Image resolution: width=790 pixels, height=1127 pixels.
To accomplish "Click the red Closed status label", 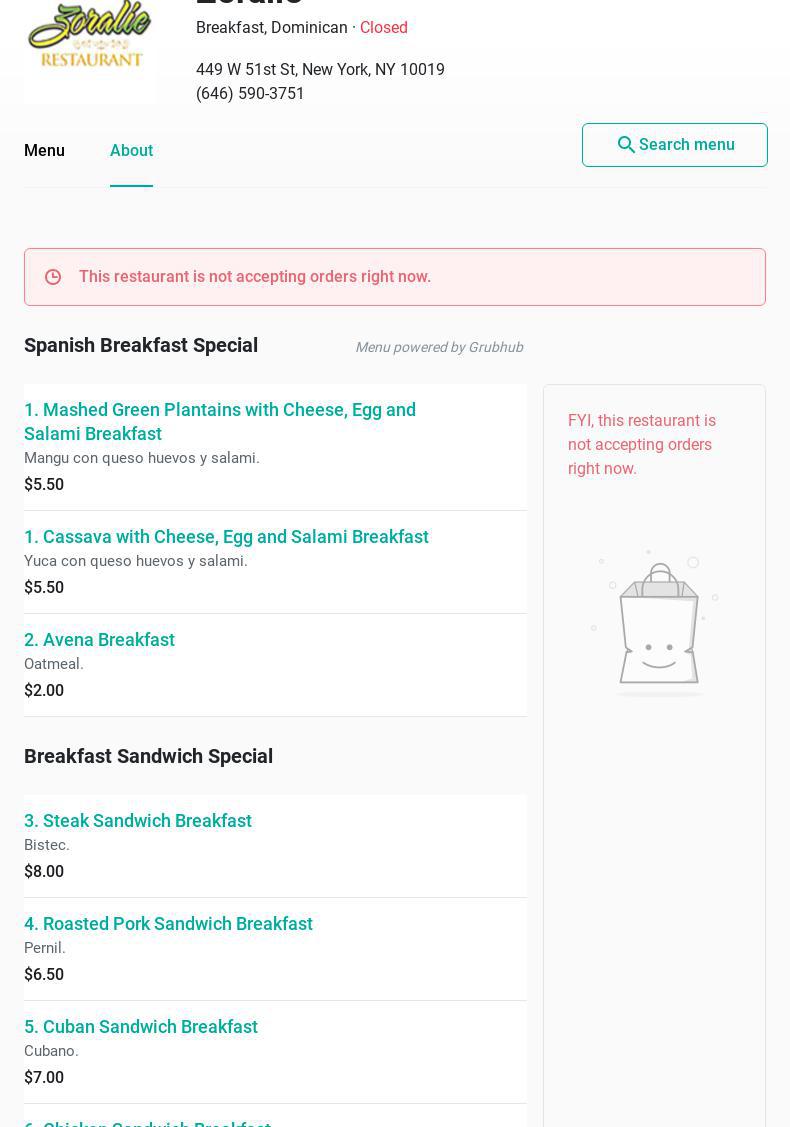I will pyautogui.click(x=384, y=27).
